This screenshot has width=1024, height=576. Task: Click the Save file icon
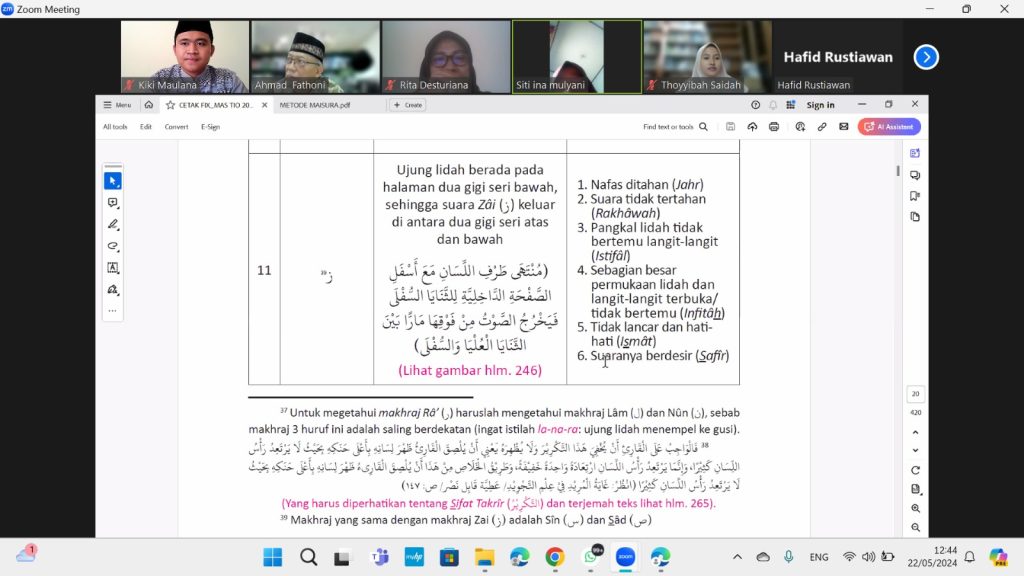pos(731,127)
